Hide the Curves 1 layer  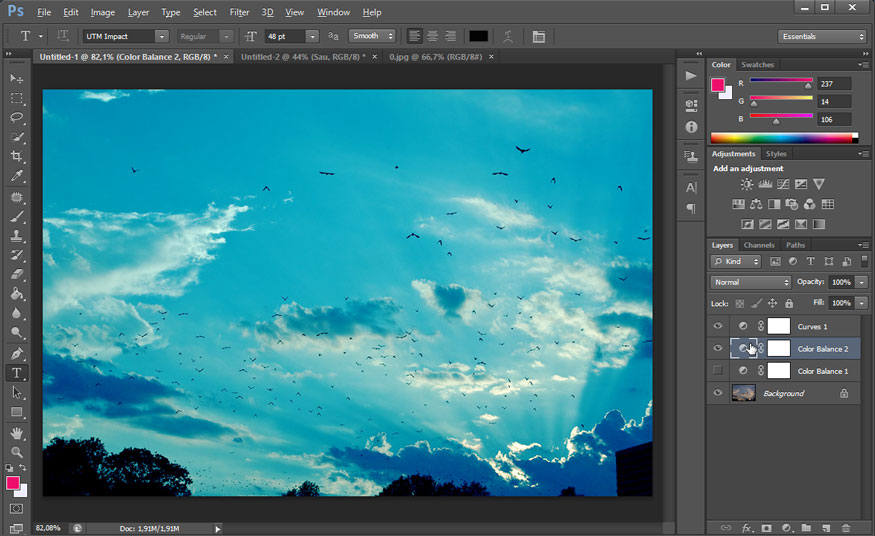tap(718, 326)
